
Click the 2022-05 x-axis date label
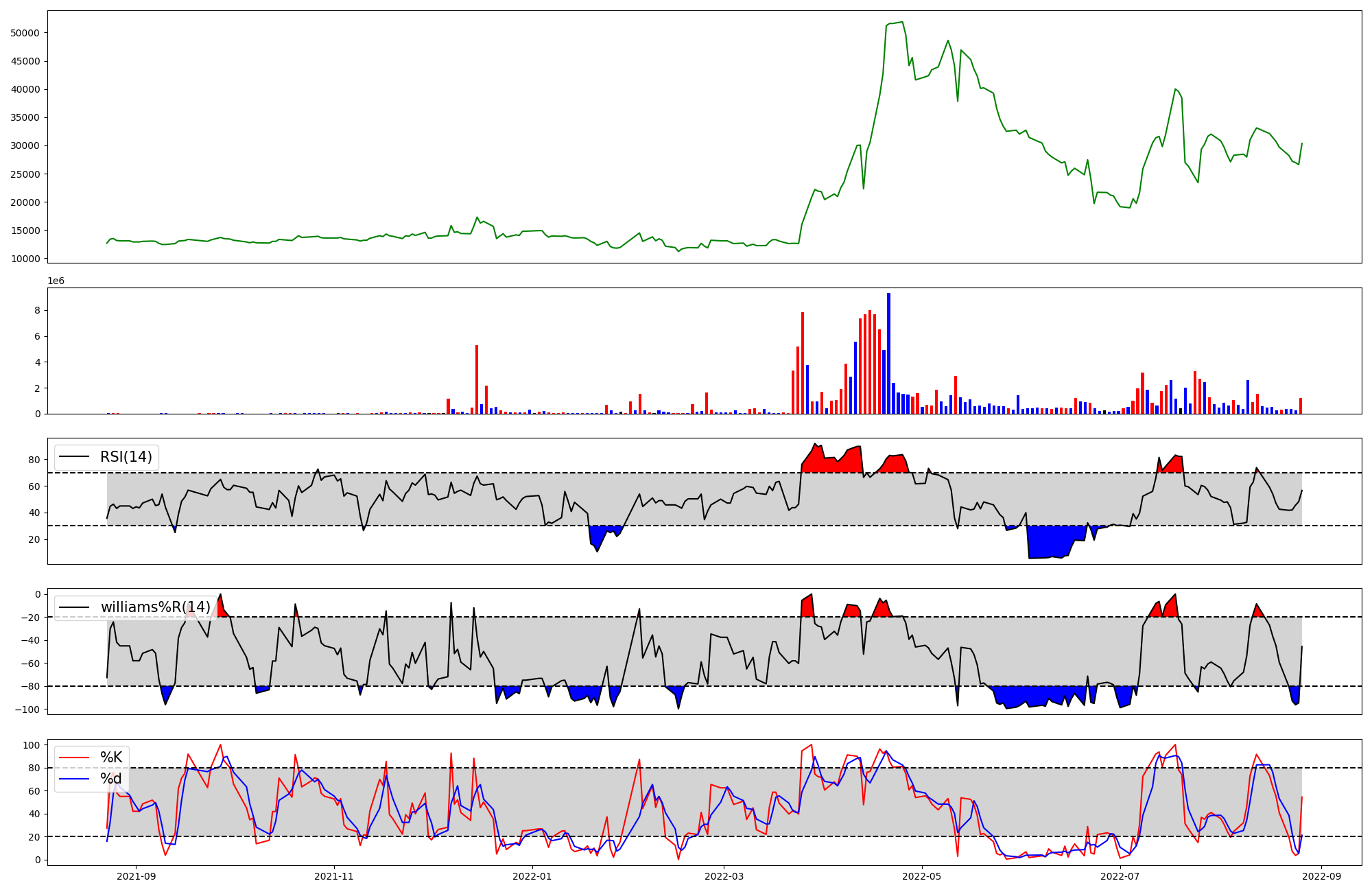click(921, 876)
